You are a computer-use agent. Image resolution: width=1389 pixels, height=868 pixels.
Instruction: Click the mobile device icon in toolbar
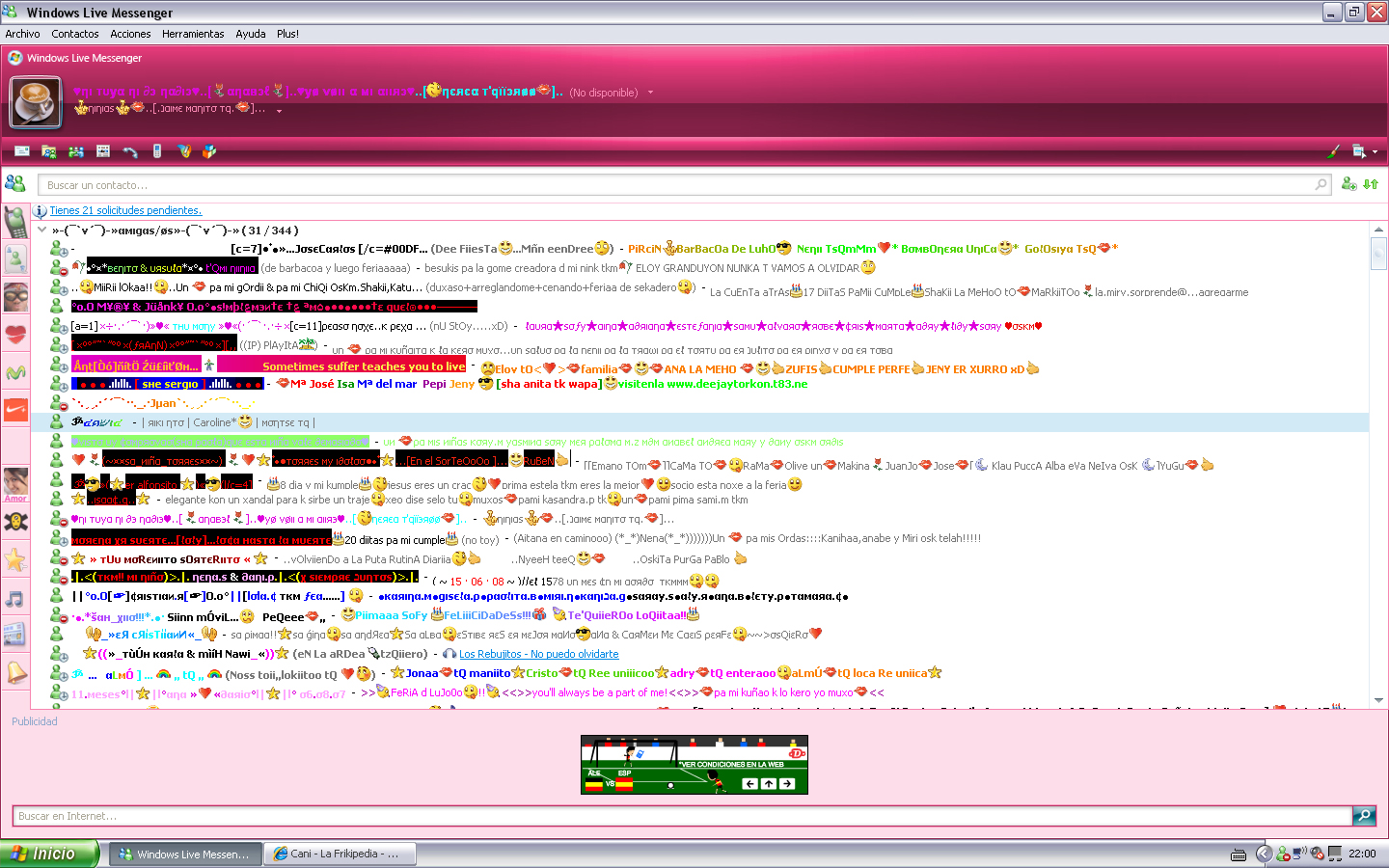pyautogui.click(x=157, y=151)
